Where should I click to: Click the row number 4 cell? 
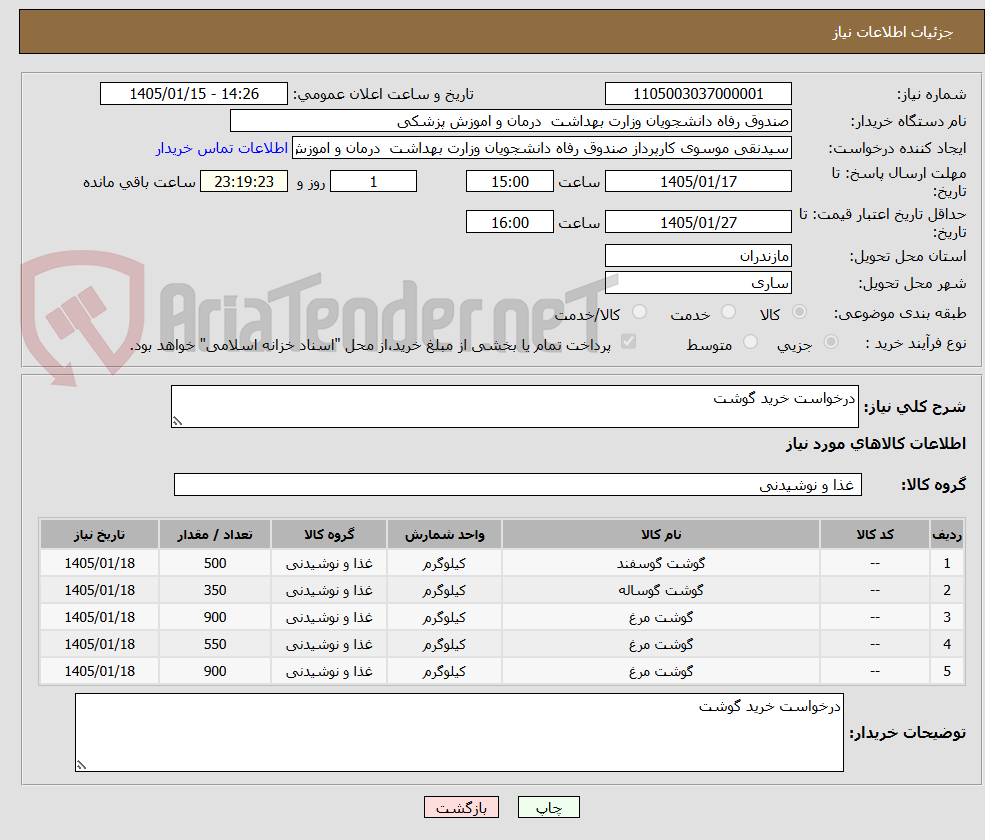pyautogui.click(x=947, y=645)
